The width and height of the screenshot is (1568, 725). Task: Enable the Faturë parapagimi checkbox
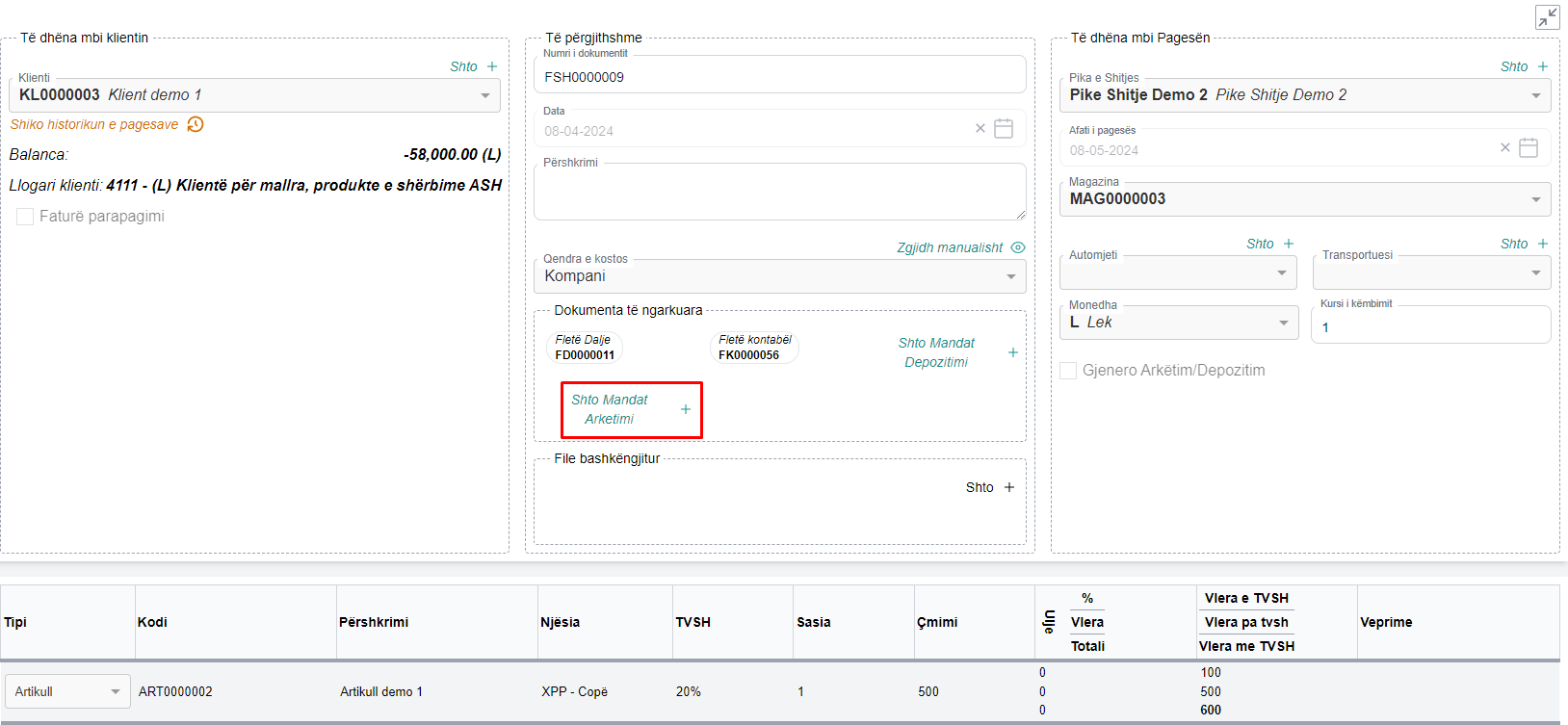click(x=25, y=217)
